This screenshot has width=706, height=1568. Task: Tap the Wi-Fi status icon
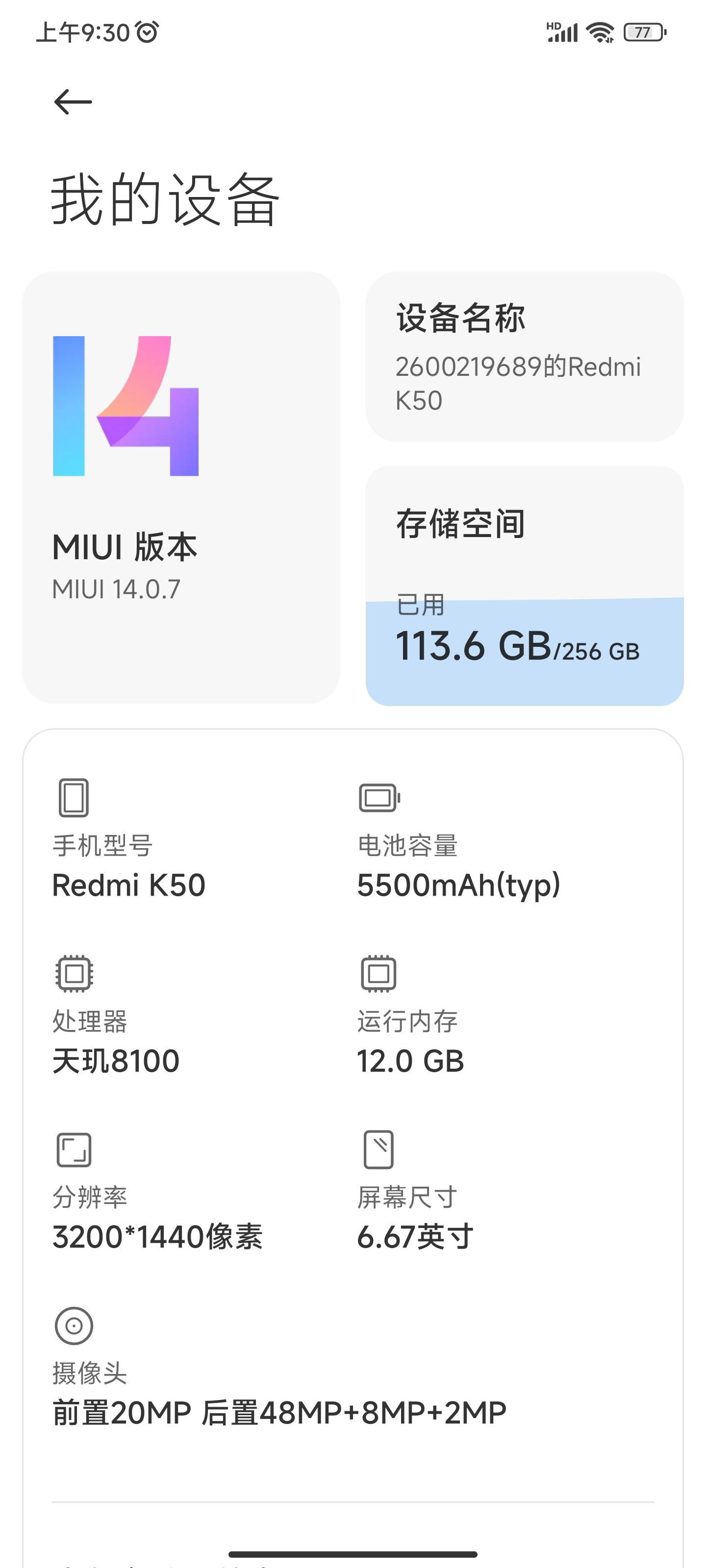click(600, 32)
